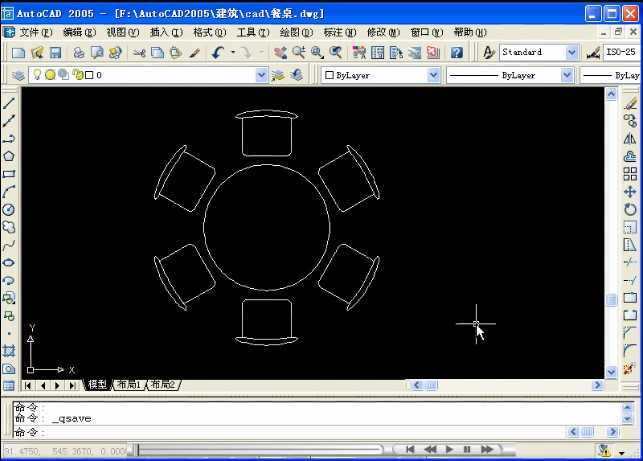643x461 pixels.
Task: Click the Rotate tool
Action: [x=630, y=209]
